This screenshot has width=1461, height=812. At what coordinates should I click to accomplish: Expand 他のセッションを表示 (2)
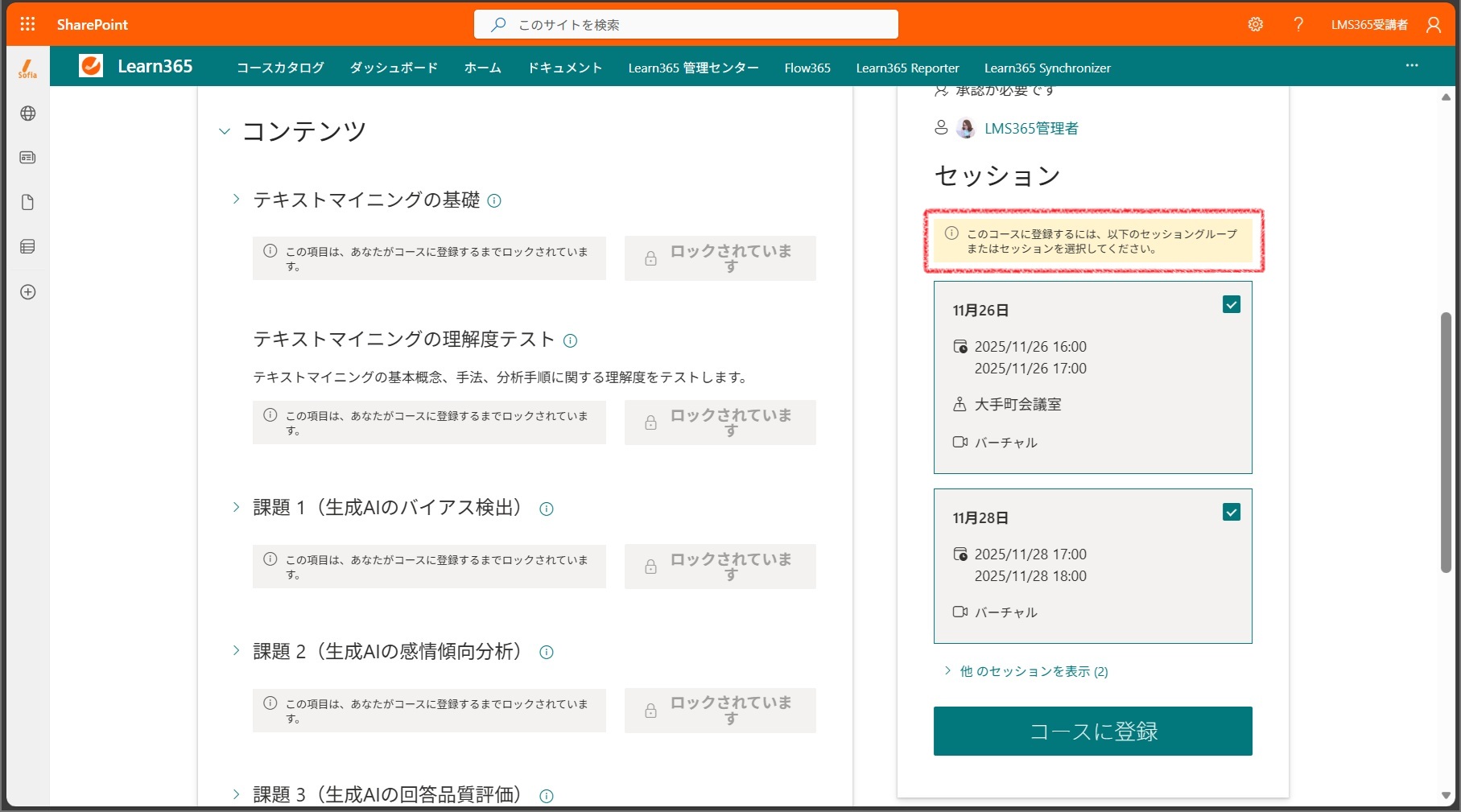point(1026,671)
